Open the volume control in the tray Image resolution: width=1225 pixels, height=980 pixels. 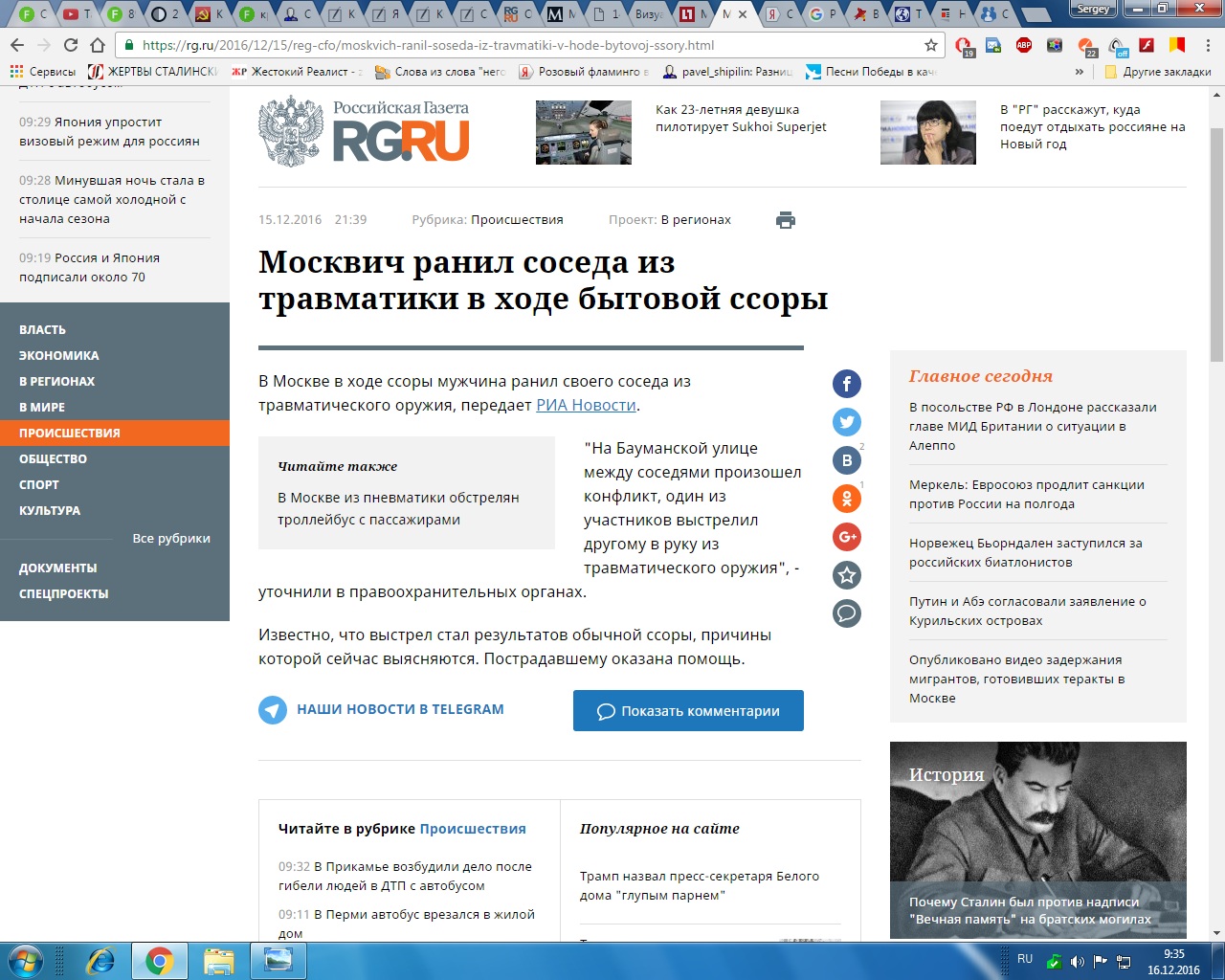click(1078, 961)
